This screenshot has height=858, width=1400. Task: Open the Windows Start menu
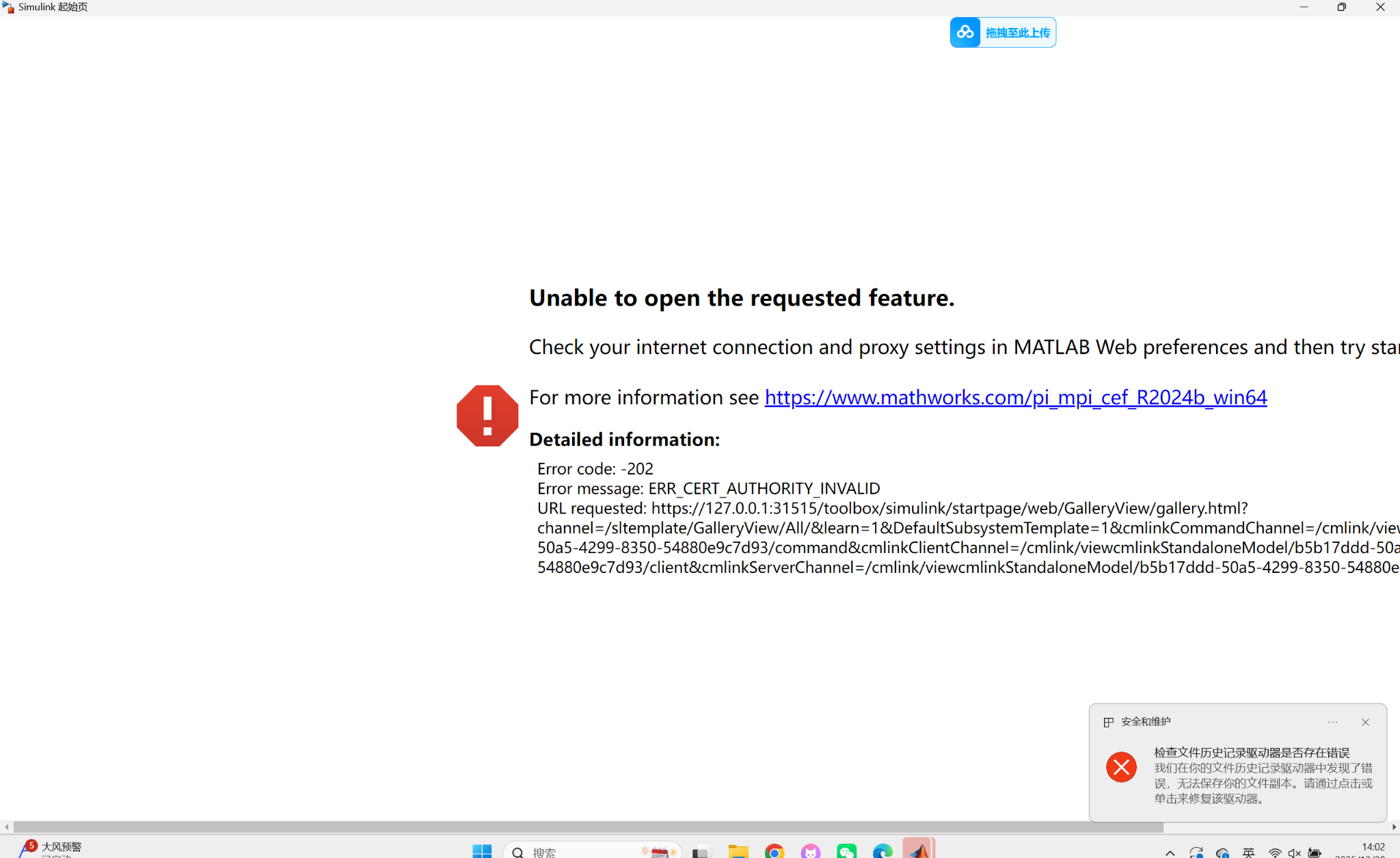coord(482,851)
